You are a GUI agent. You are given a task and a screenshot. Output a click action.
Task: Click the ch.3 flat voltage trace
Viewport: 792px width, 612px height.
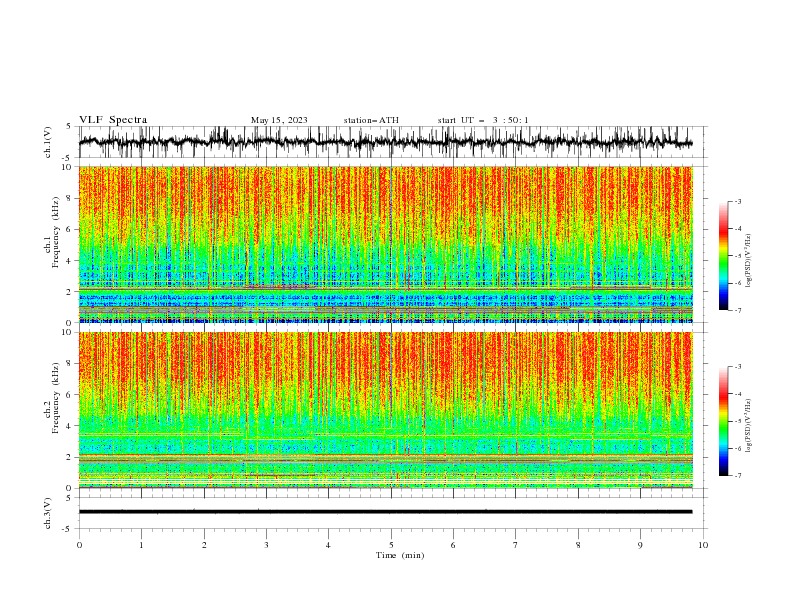[385, 512]
